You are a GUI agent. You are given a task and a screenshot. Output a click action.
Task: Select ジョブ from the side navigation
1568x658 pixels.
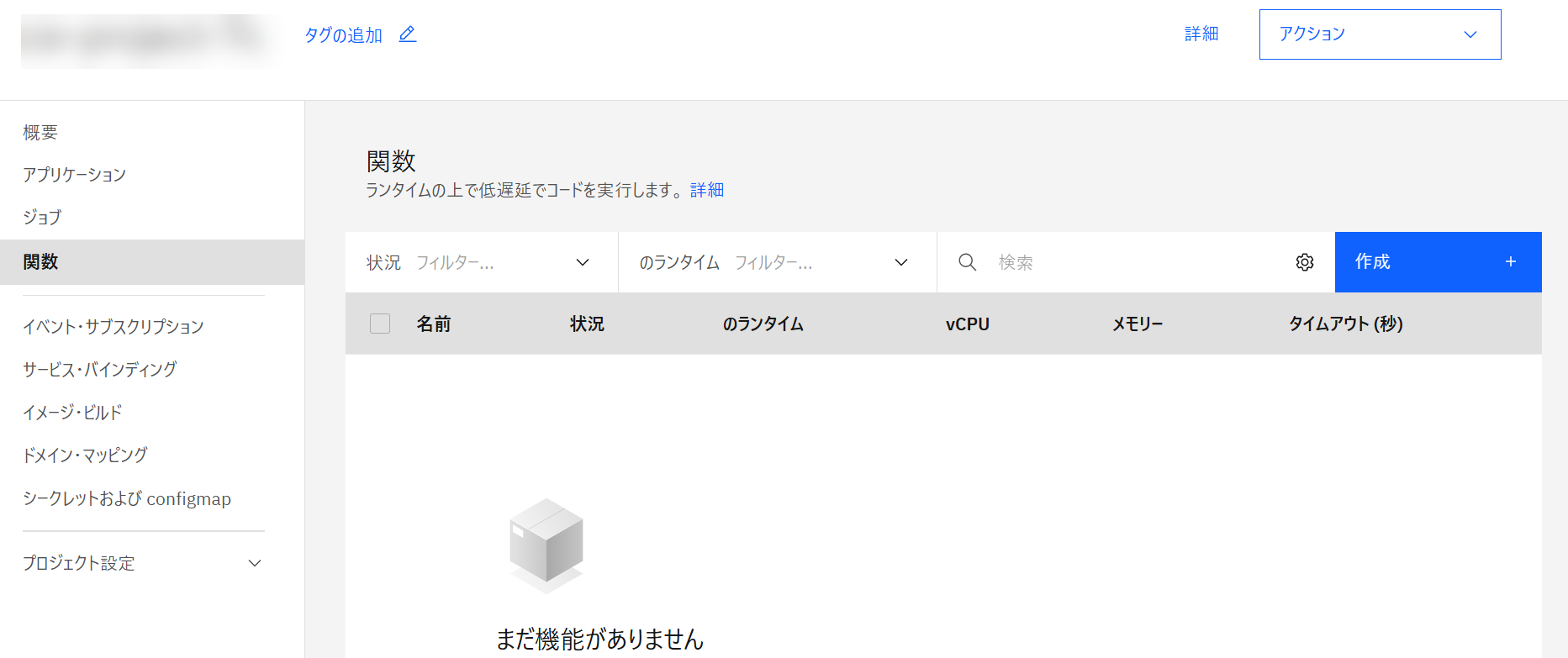(42, 218)
